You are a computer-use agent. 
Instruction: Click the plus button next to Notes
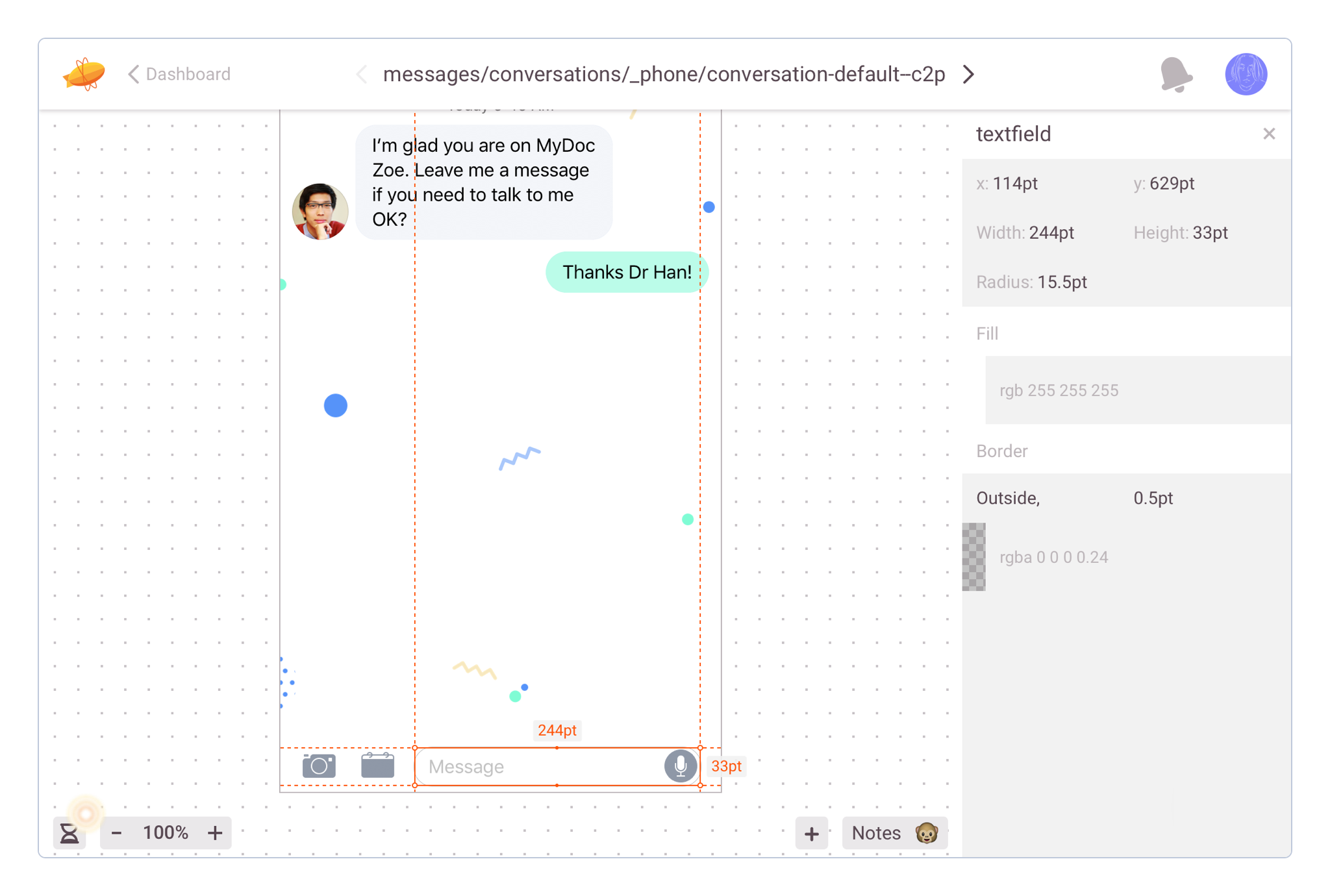tap(812, 834)
